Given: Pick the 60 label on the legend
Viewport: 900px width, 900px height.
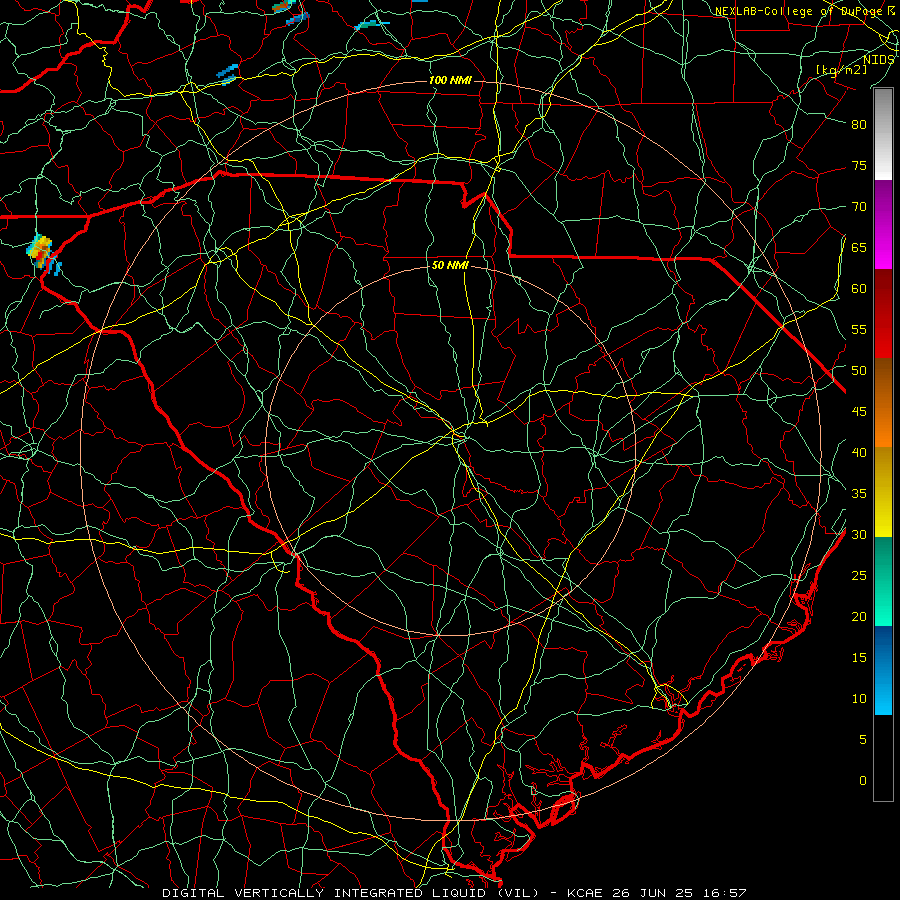Looking at the screenshot, I should [859, 289].
